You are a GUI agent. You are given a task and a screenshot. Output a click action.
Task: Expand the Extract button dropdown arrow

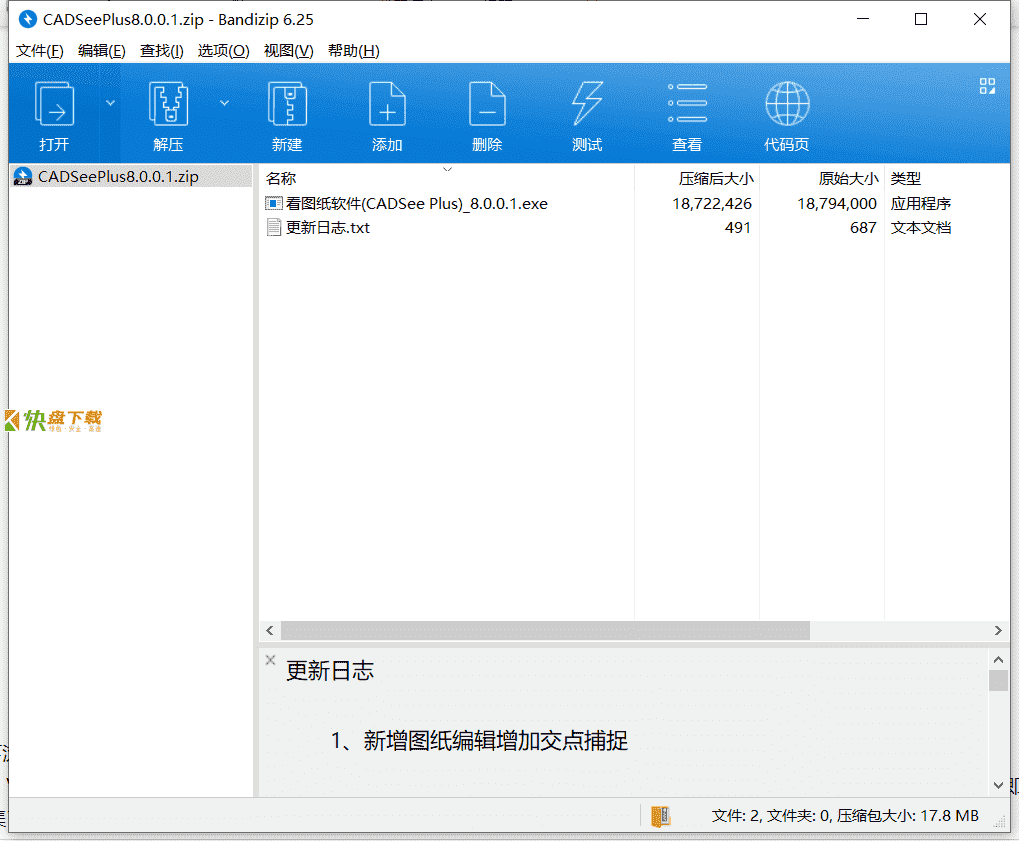click(x=224, y=103)
